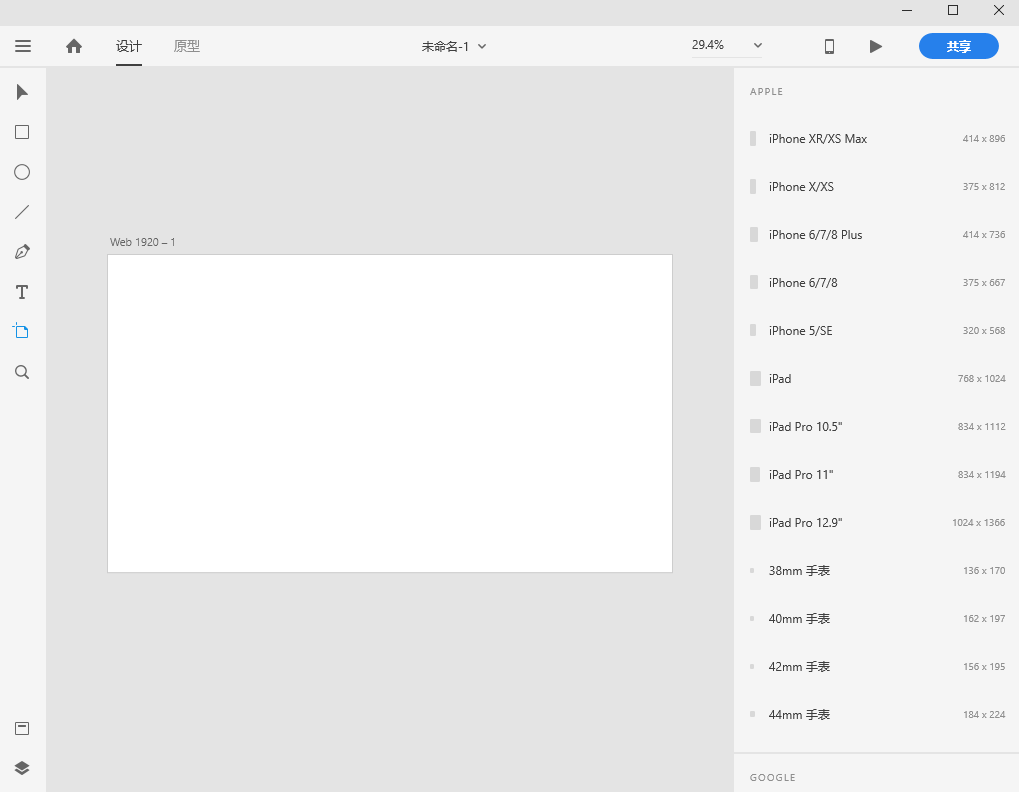The height and width of the screenshot is (792, 1019).
Task: Select the Text tool
Action: pyautogui.click(x=22, y=292)
